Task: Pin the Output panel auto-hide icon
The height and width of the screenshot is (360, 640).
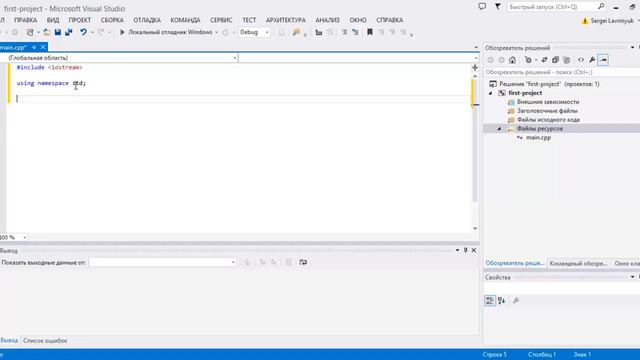Action: point(465,251)
